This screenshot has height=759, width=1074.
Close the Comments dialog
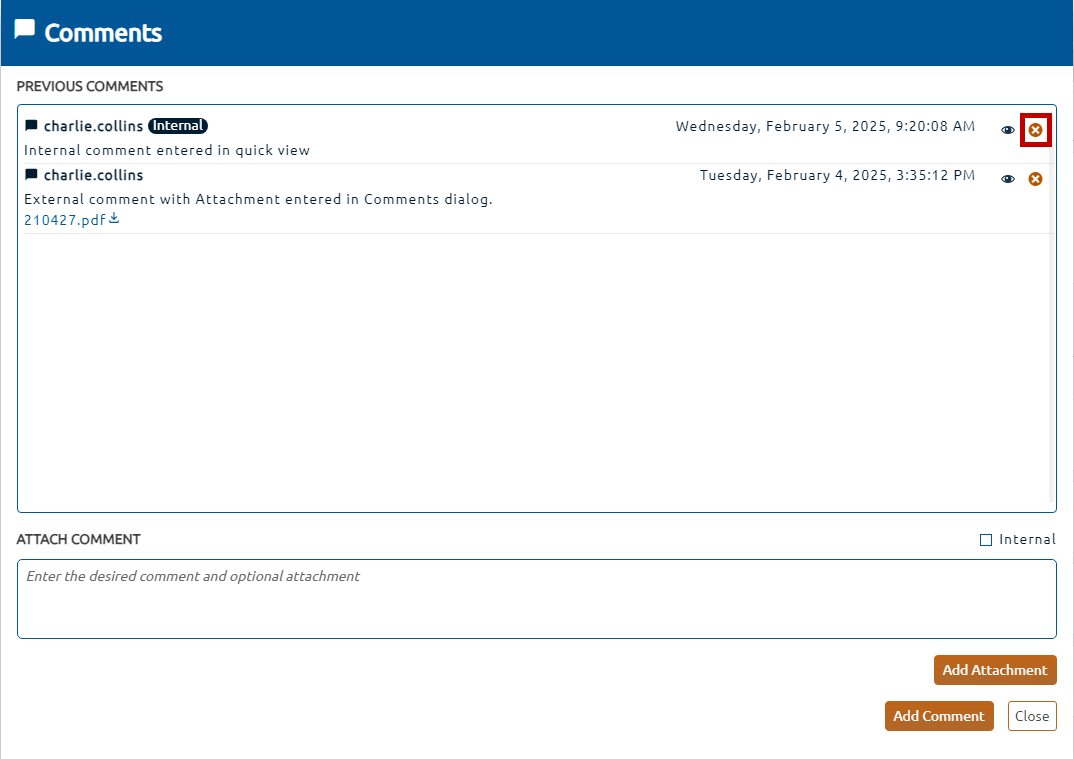coord(1031,716)
